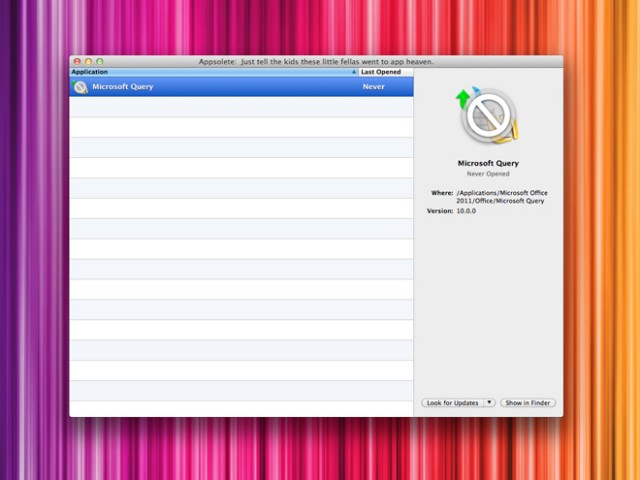
Task: Select the "Microsoft Query" list entry text
Action: click(x=122, y=87)
